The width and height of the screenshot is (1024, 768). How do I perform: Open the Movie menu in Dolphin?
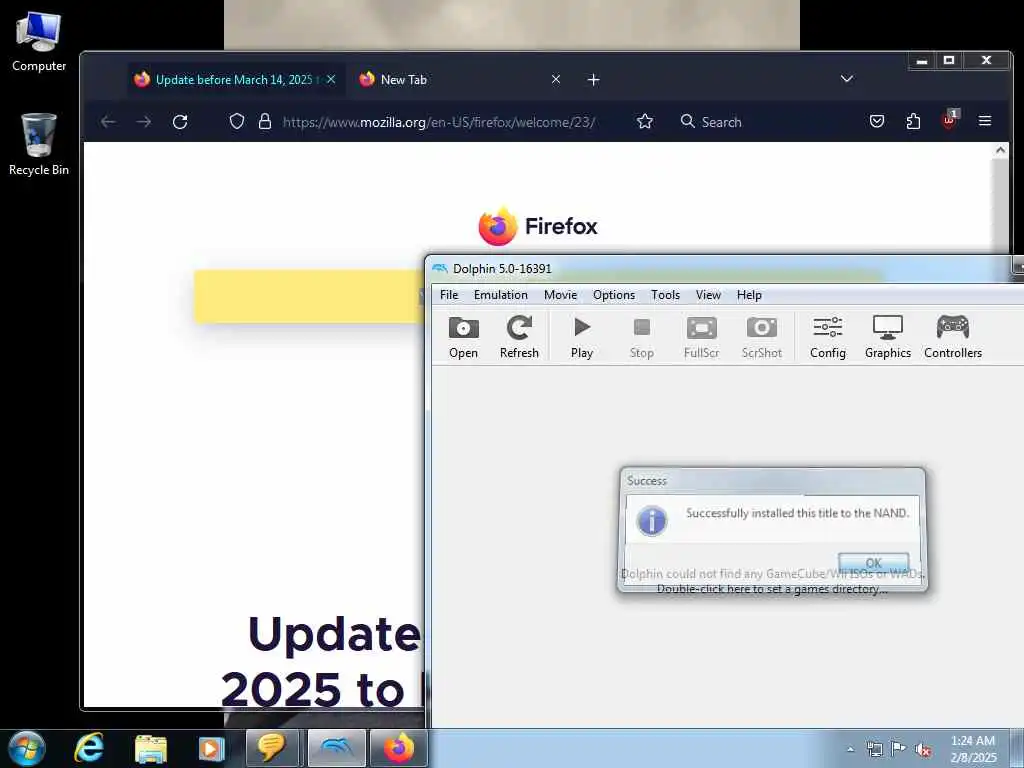tap(560, 295)
